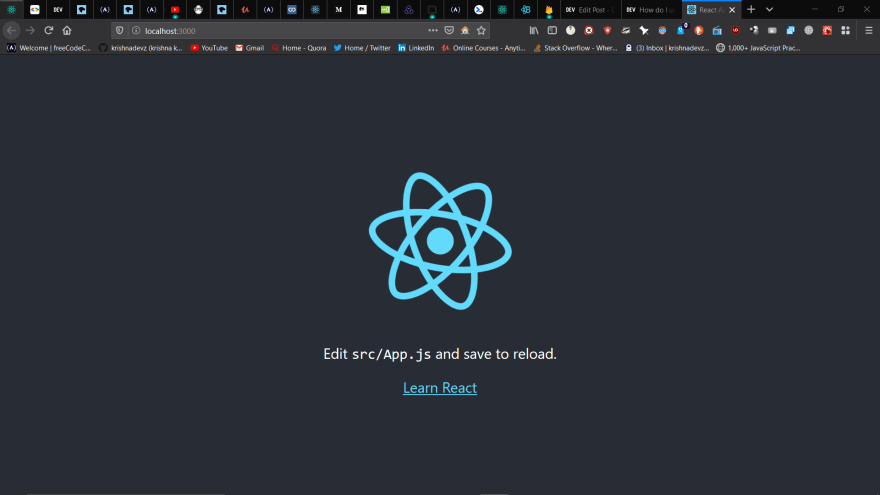
Task: Go to the browser home page
Action: point(67,30)
